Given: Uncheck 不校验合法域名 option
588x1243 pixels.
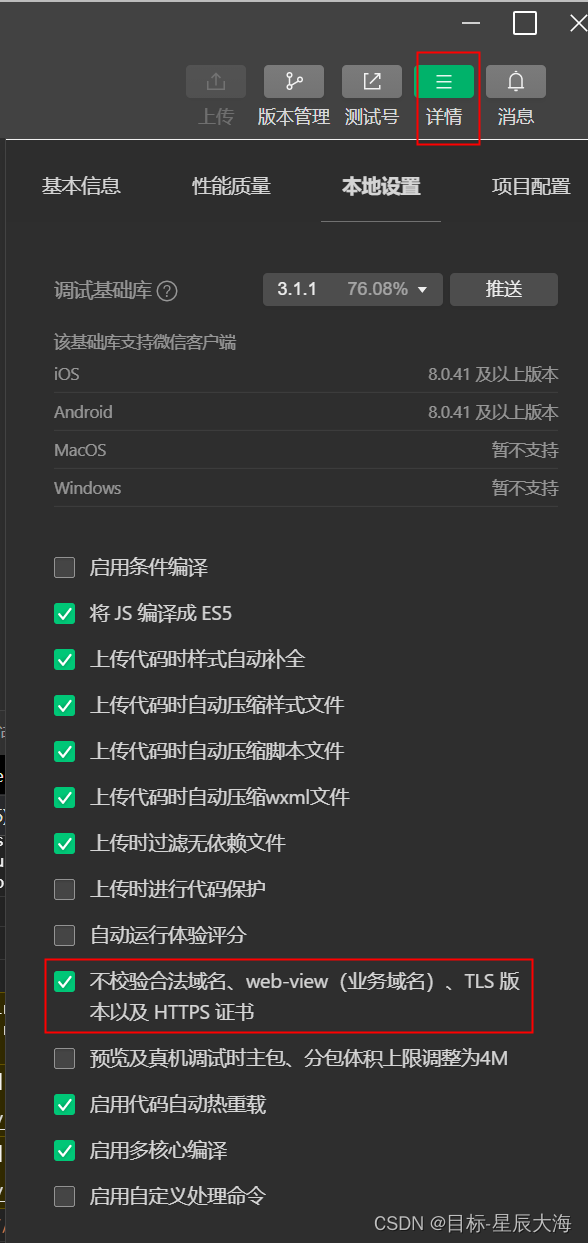Looking at the screenshot, I should (x=64, y=982).
